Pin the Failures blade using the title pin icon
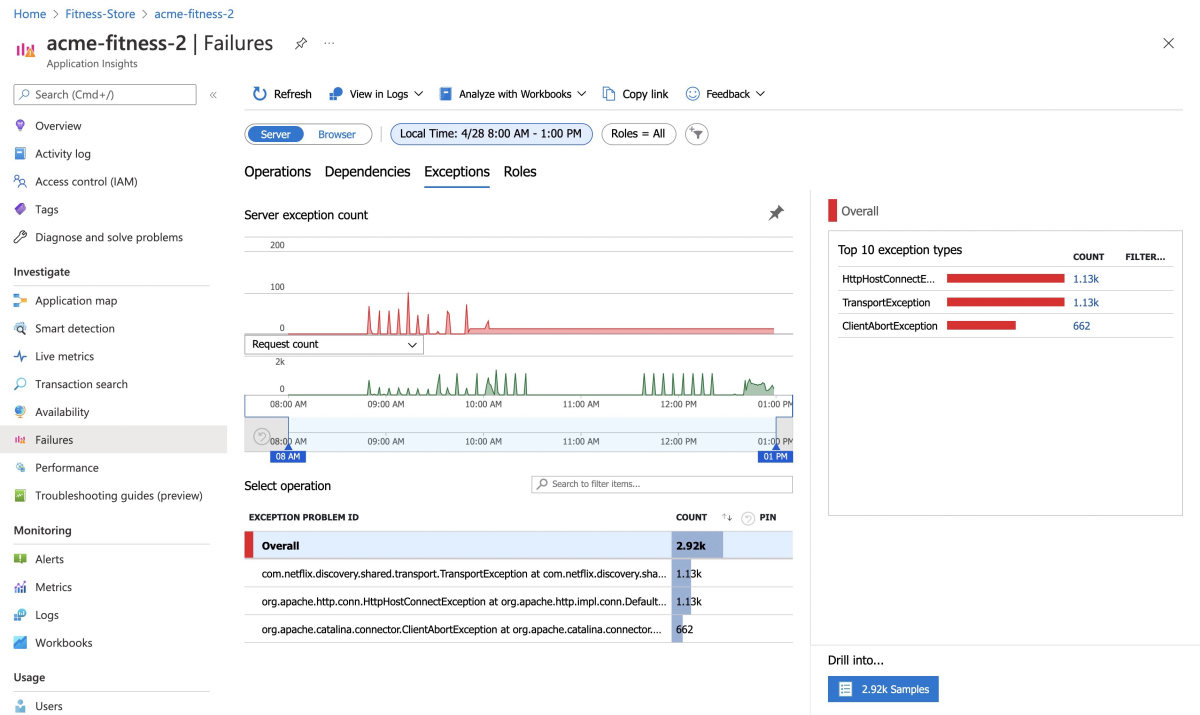Screen dimensions: 1200x715 click(300, 43)
